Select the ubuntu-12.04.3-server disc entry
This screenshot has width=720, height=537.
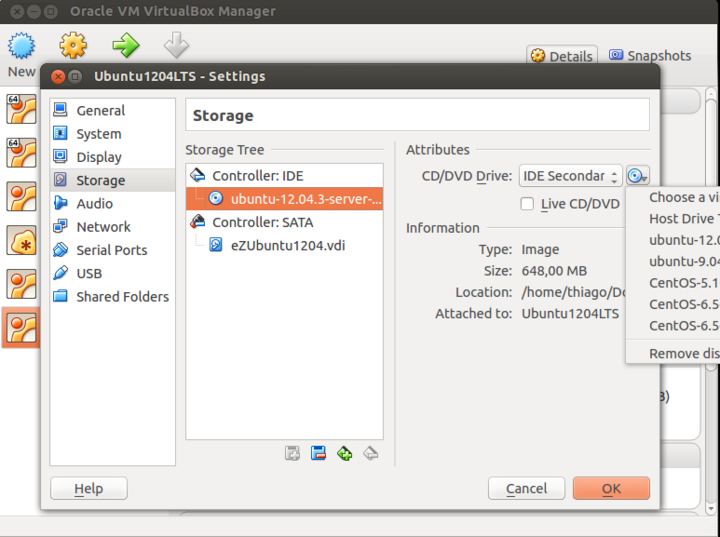click(284, 199)
